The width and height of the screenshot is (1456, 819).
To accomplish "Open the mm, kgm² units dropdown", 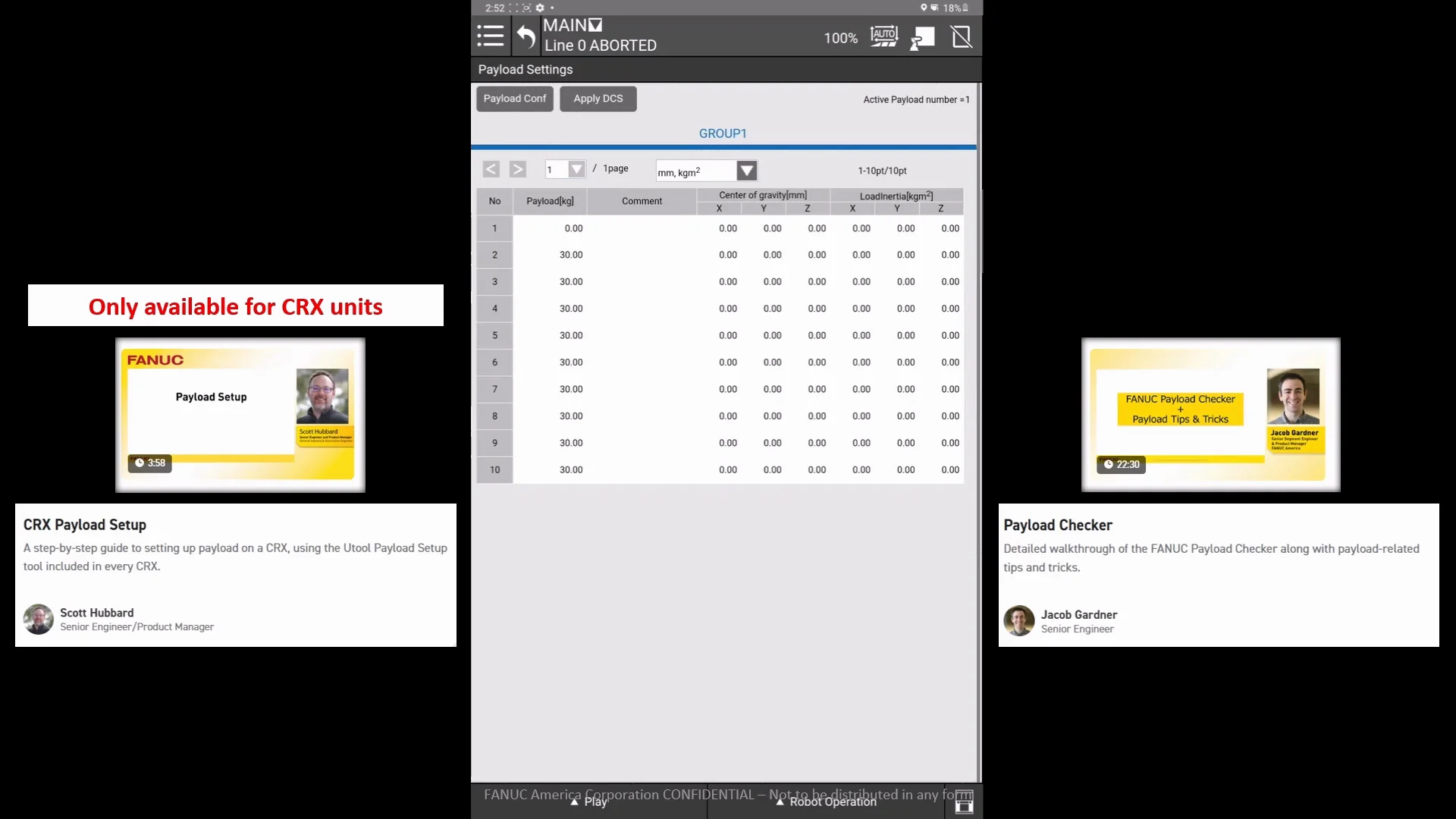I will (x=746, y=171).
